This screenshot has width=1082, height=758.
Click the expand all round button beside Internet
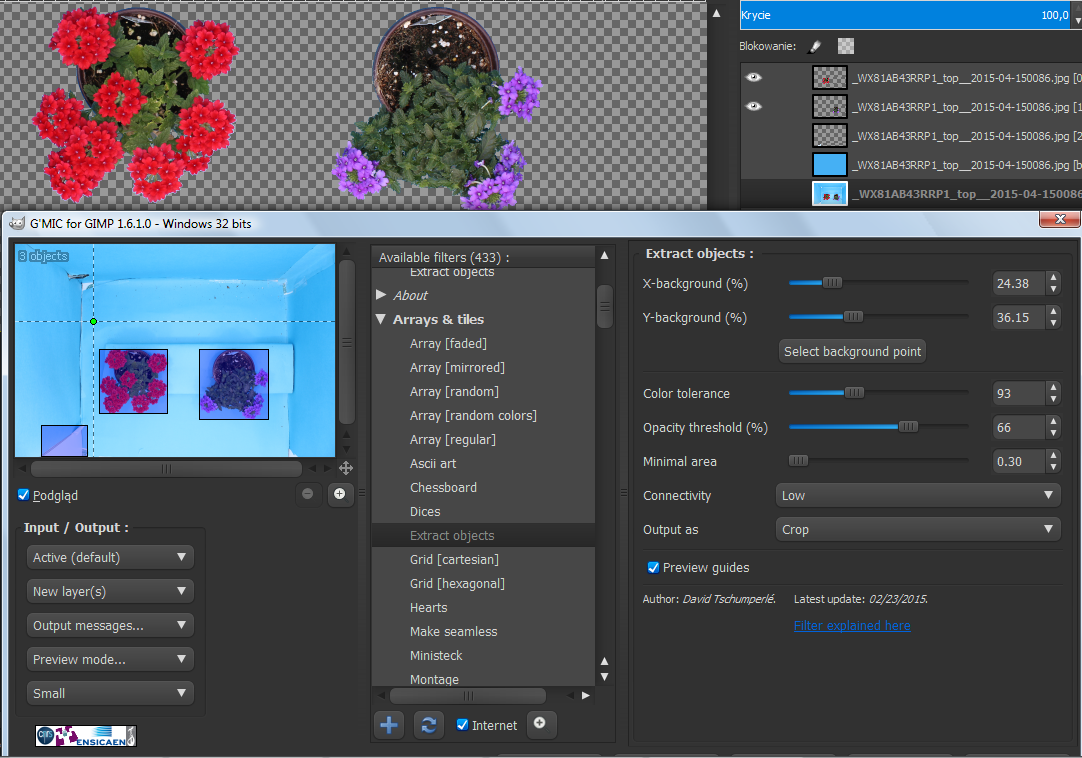(x=540, y=723)
